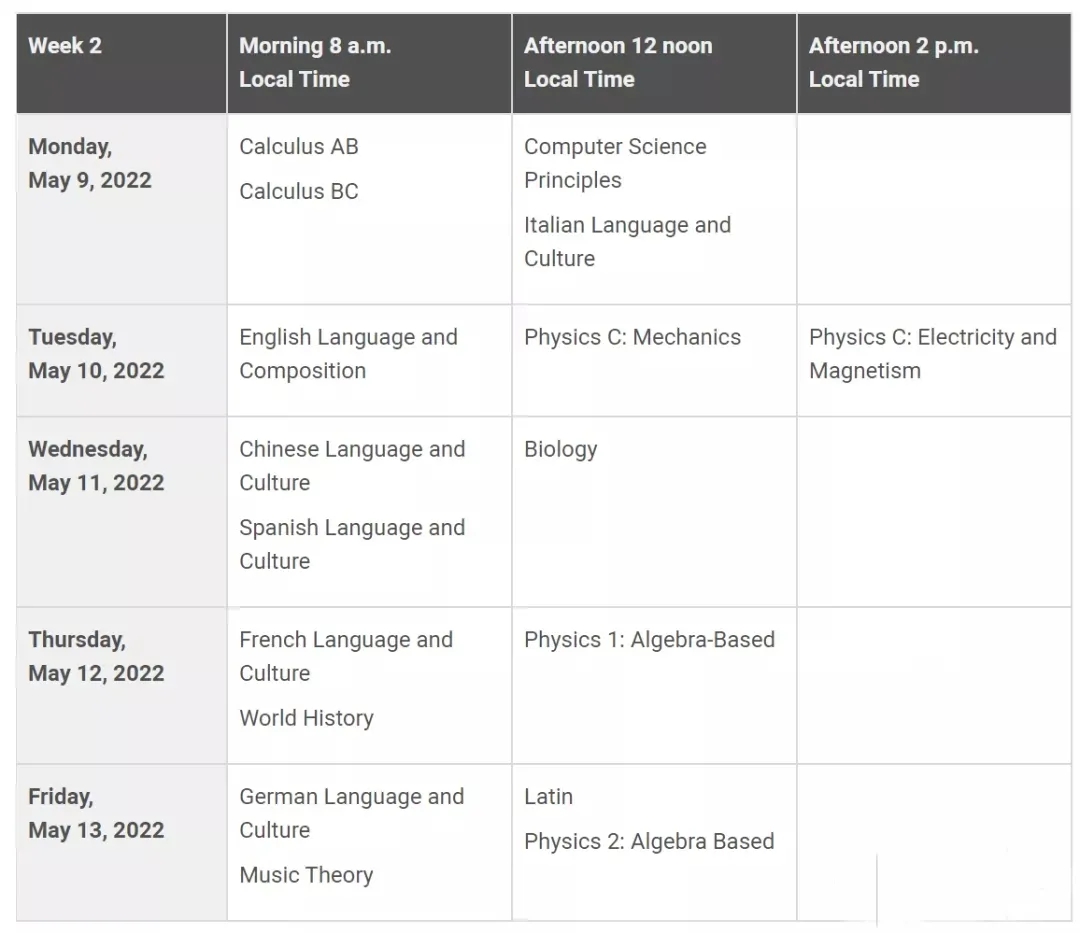The image size is (1080, 933).
Task: Select Physics 2: Algebra Based entry
Action: click(650, 841)
